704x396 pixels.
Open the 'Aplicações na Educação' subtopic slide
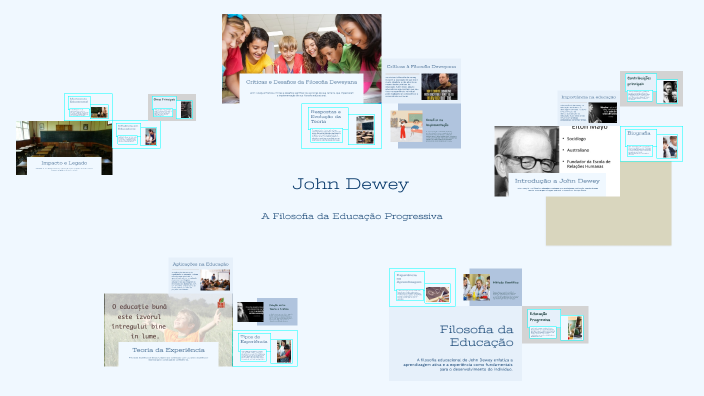[x=201, y=275]
